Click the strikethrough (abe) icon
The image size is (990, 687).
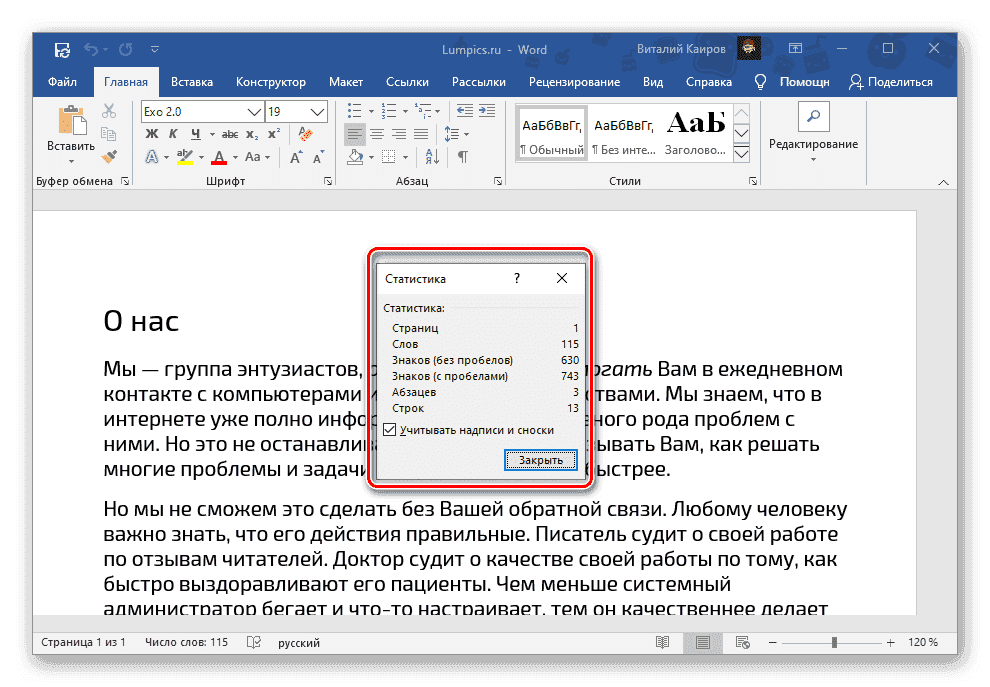(231, 134)
